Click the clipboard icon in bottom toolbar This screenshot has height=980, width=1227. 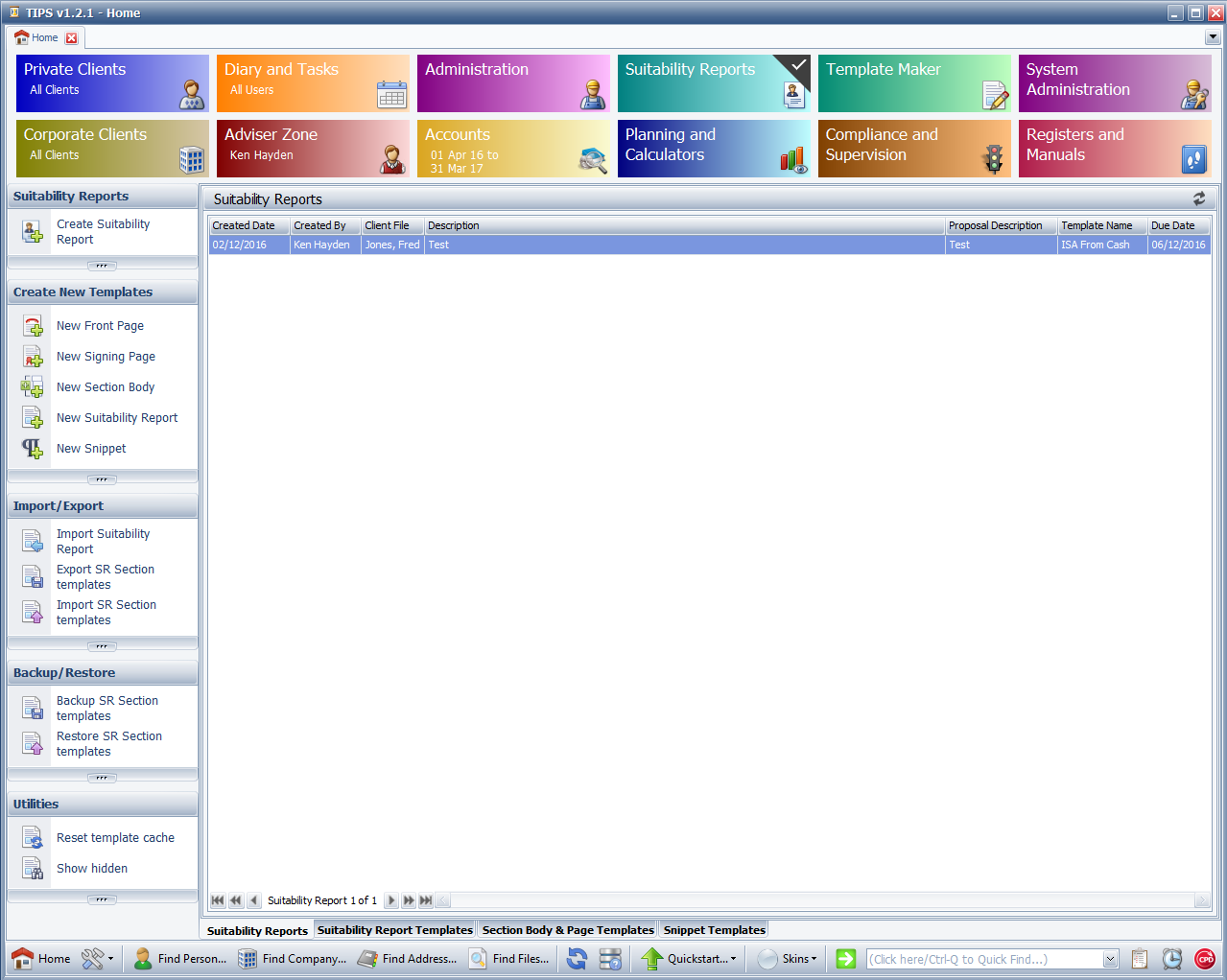click(1139, 959)
